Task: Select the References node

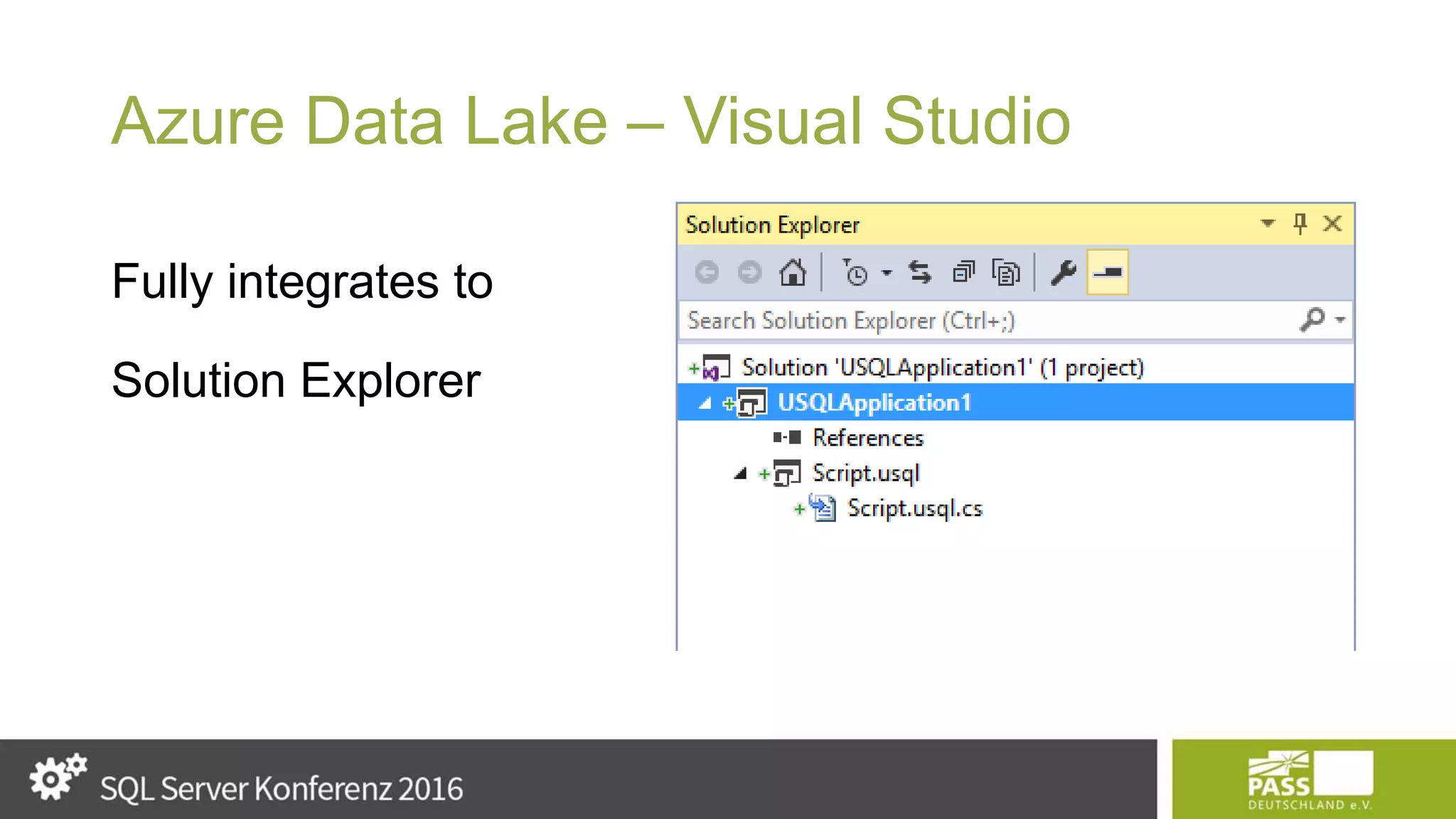Action: (868, 438)
